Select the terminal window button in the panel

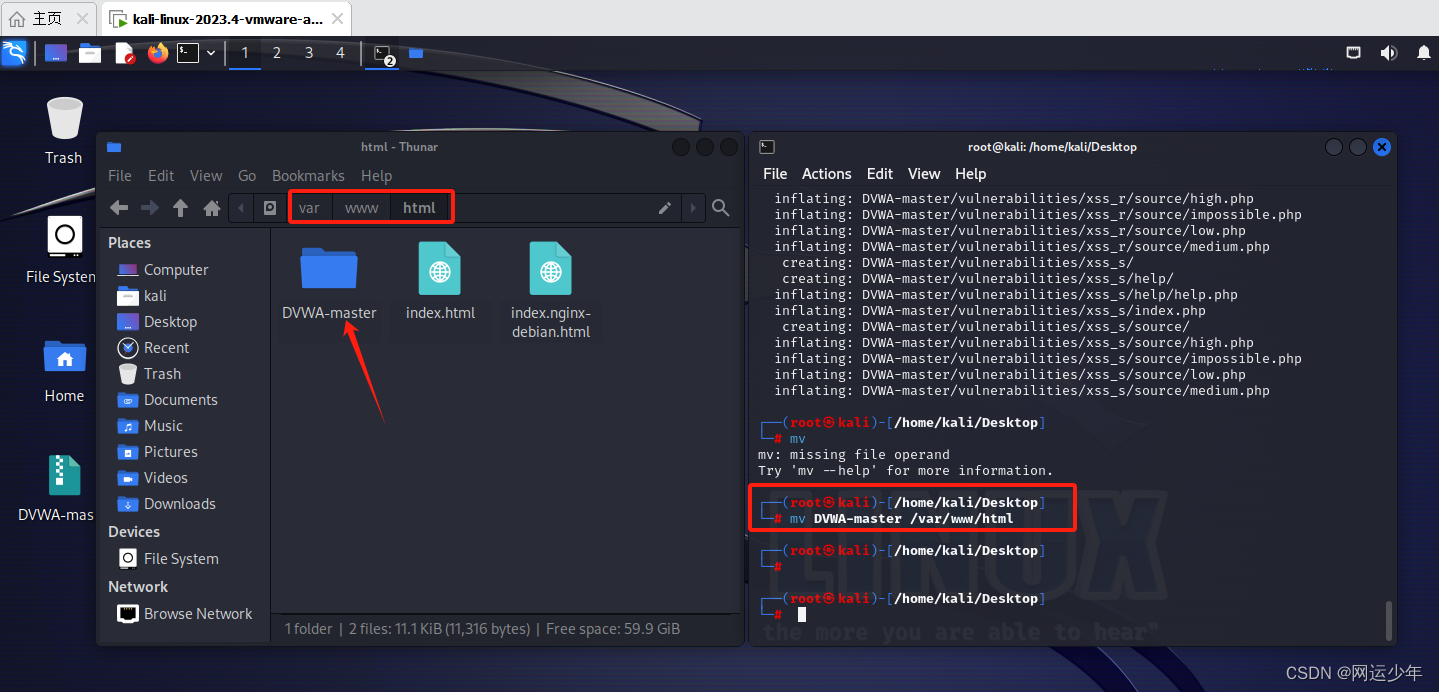(x=384, y=54)
